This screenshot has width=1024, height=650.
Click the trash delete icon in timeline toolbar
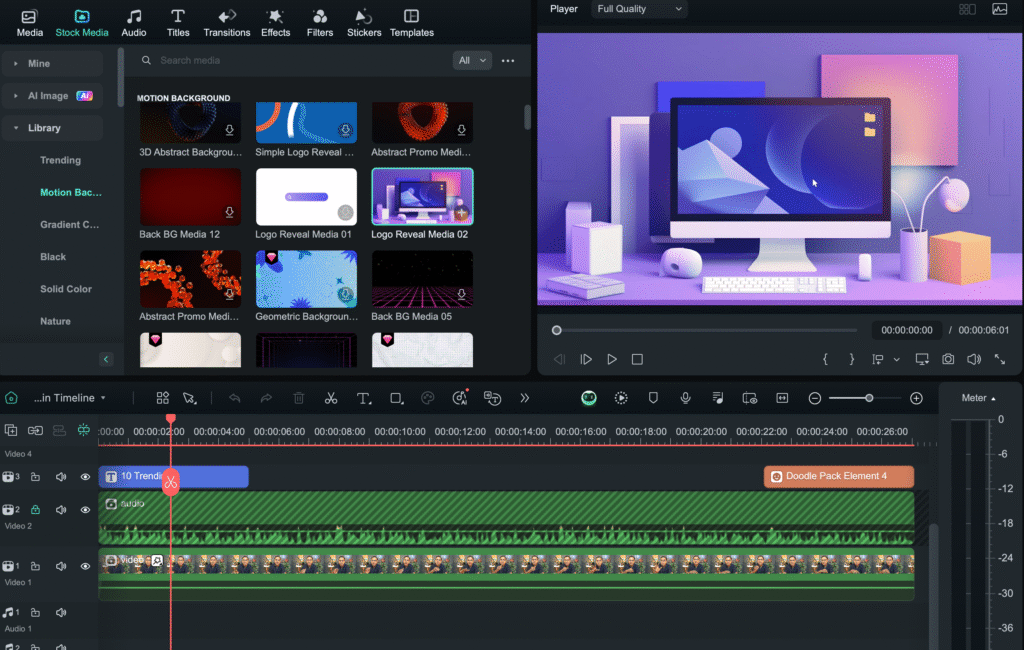click(x=299, y=398)
